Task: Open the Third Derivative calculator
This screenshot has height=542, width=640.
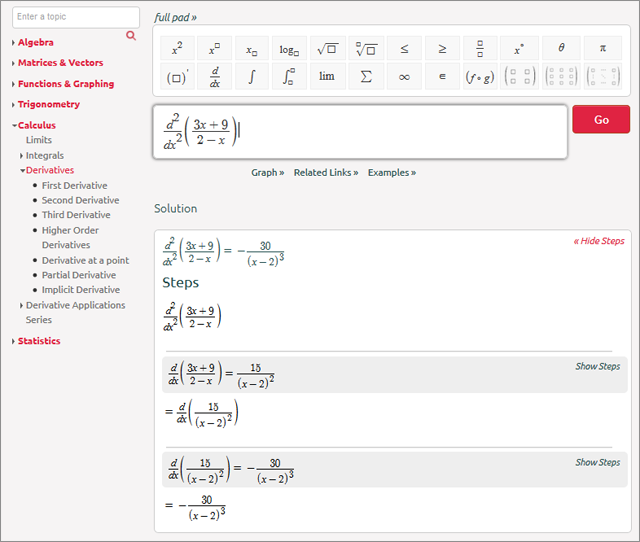Action: pyautogui.click(x=76, y=215)
